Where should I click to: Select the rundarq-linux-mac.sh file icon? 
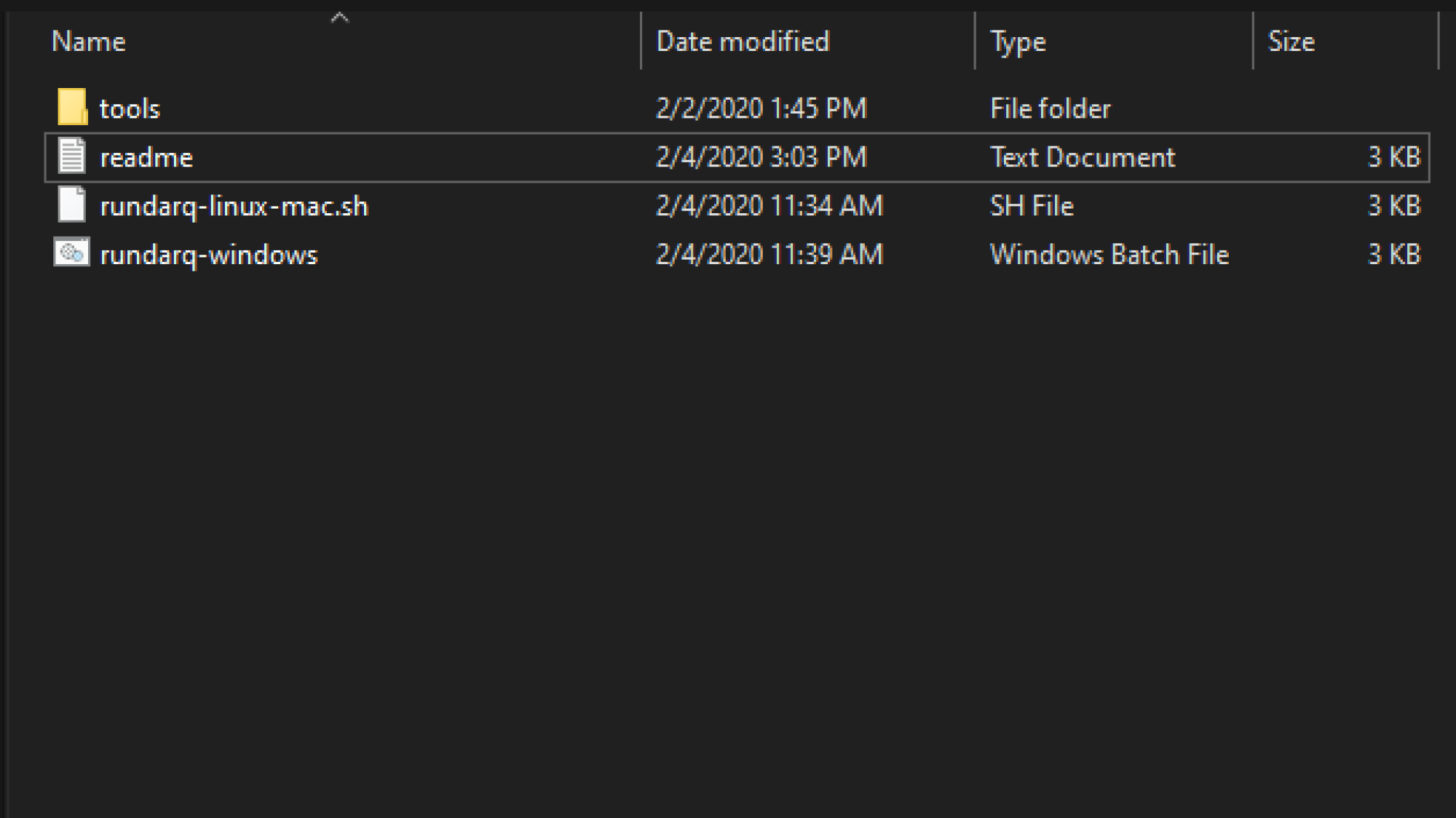tap(71, 205)
